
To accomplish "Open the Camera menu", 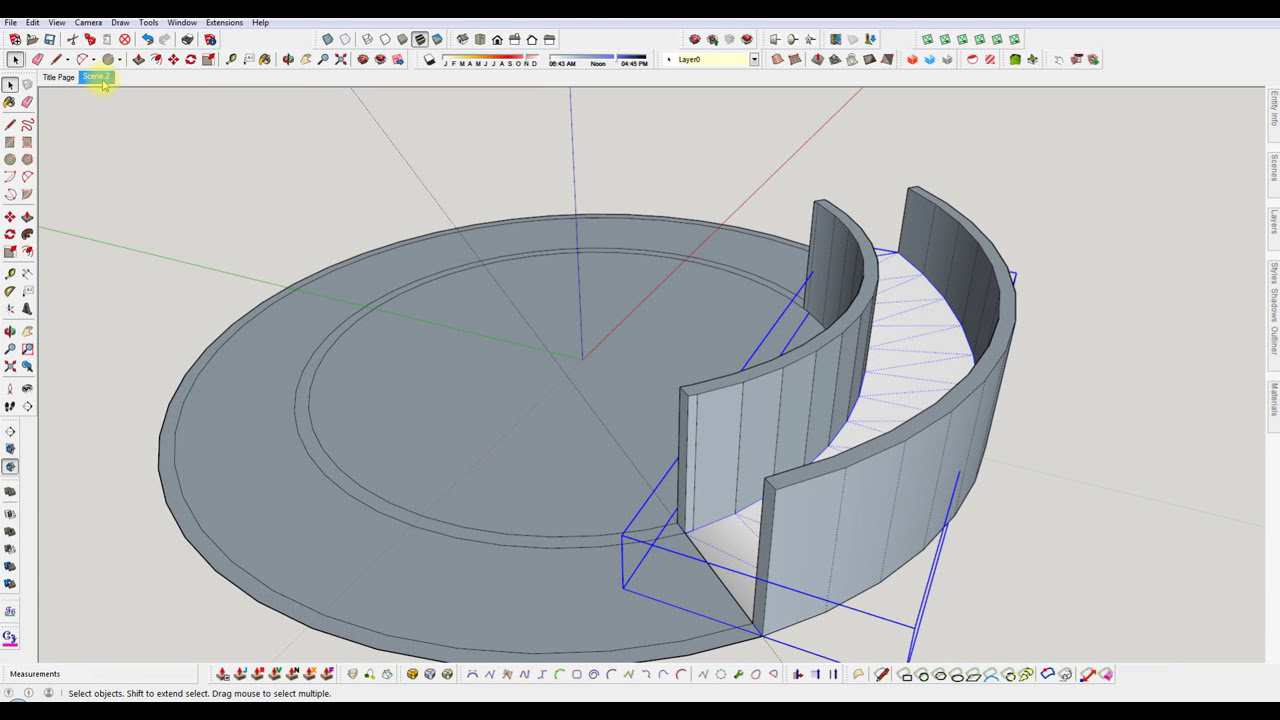I will coord(88,22).
